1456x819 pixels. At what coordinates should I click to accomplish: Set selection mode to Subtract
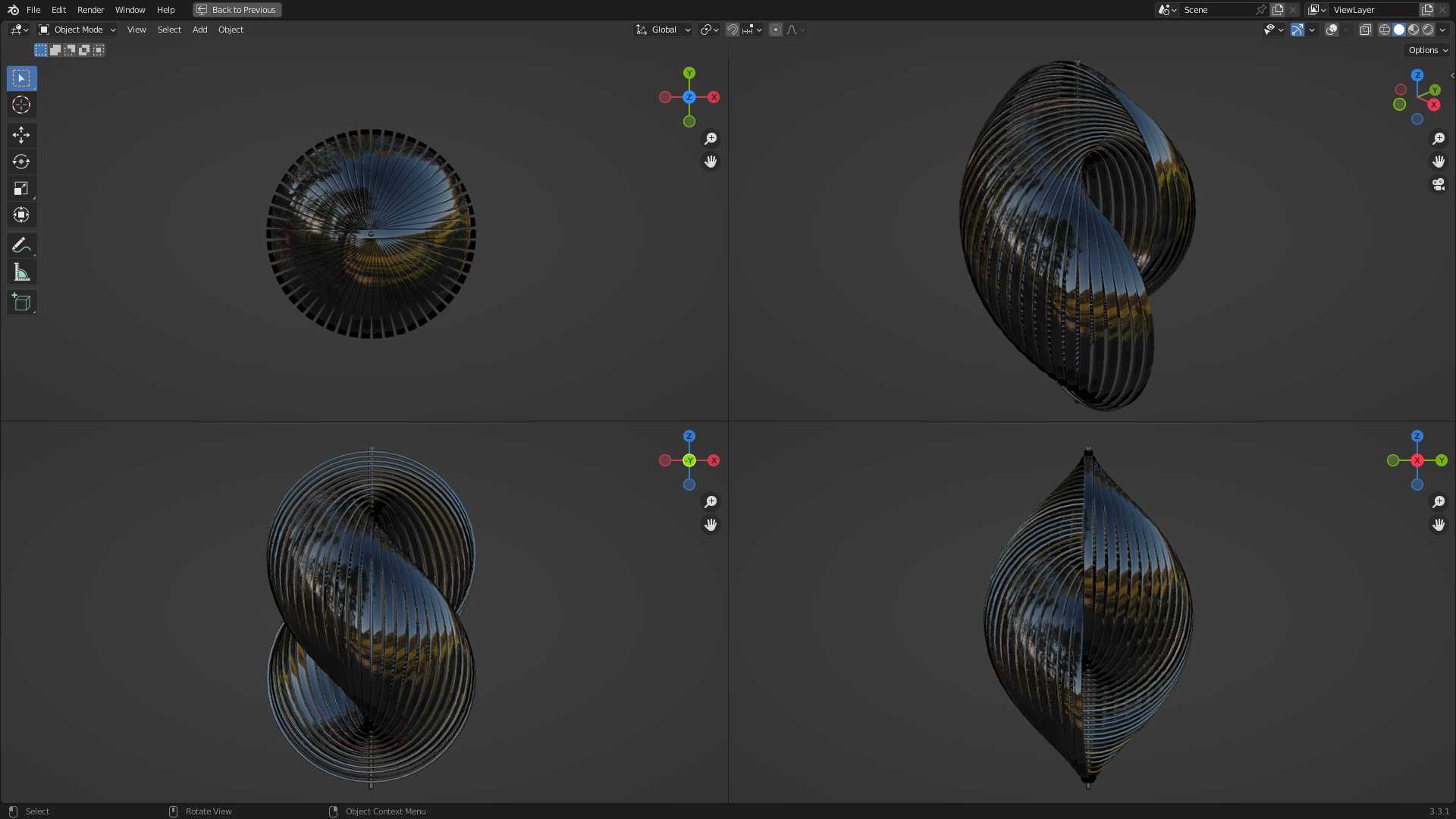(70, 50)
